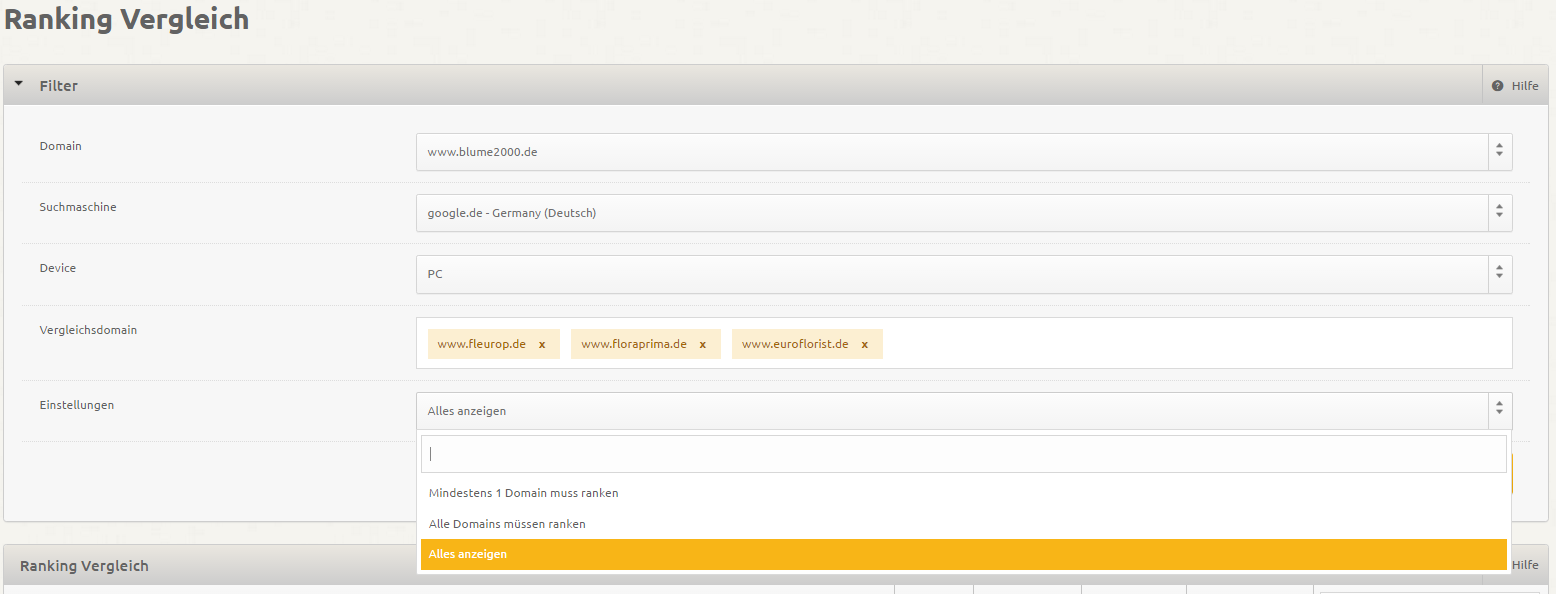Select Mindestens 1 Domain muss ranken
This screenshot has height=594, width=1556.
pos(964,493)
